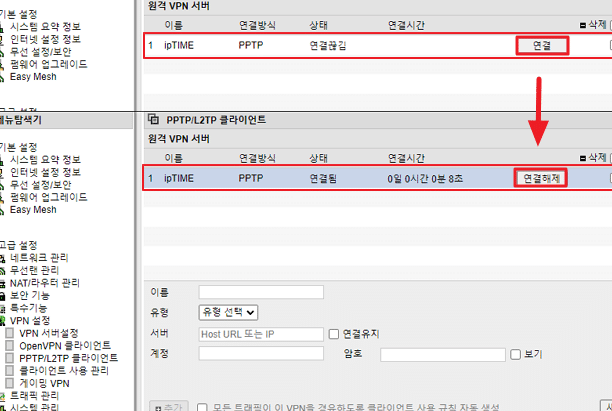Expand 트래픽 관리 menu group

[34, 396]
